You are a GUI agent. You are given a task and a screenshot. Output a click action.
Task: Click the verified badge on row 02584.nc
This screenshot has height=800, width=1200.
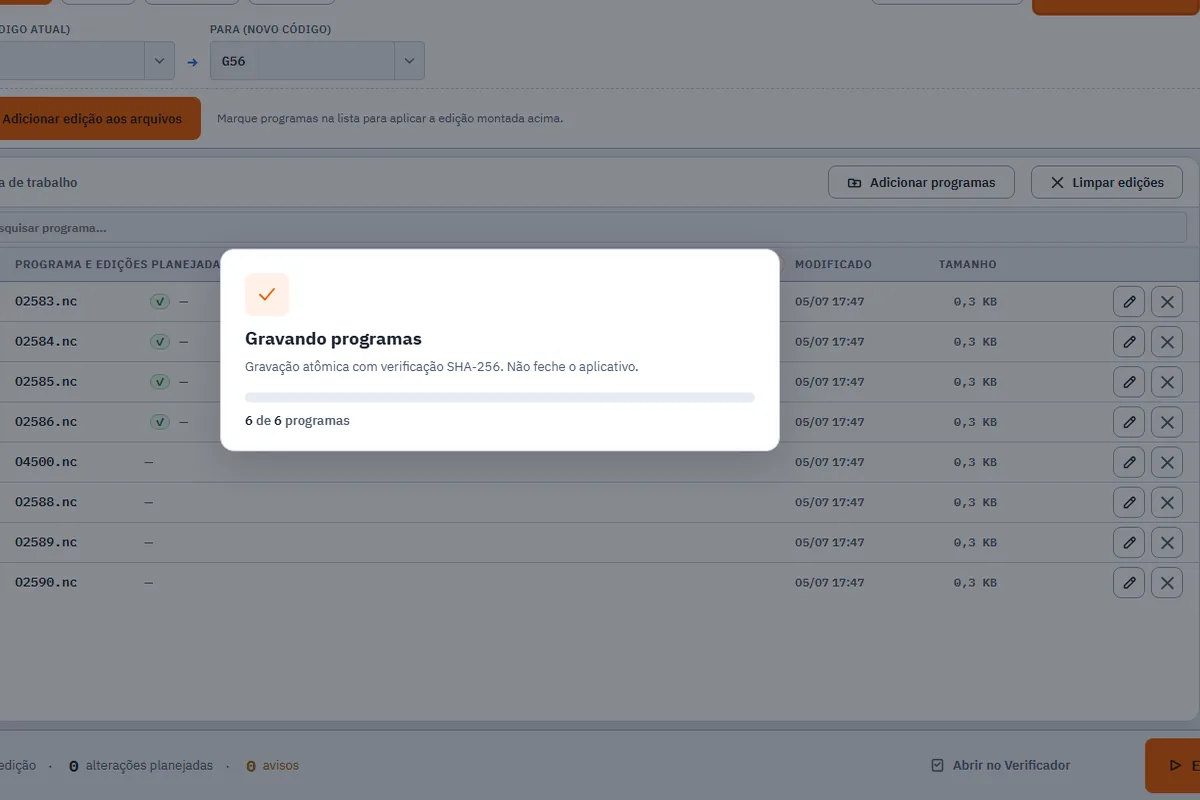coord(160,341)
